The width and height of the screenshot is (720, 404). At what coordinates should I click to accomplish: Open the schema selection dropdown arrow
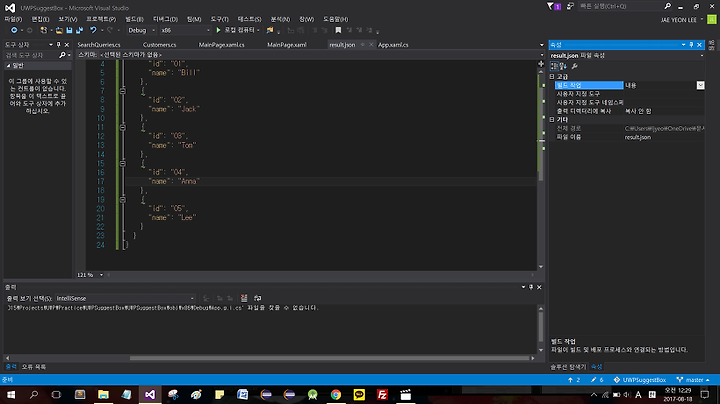(541, 55)
